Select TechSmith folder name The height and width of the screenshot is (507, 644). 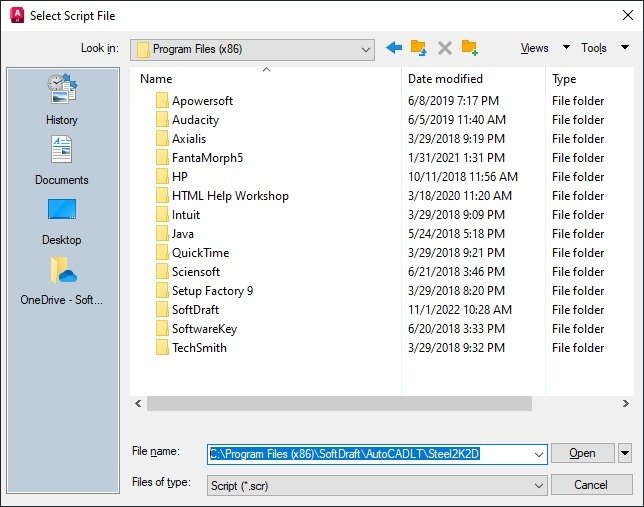pos(199,348)
